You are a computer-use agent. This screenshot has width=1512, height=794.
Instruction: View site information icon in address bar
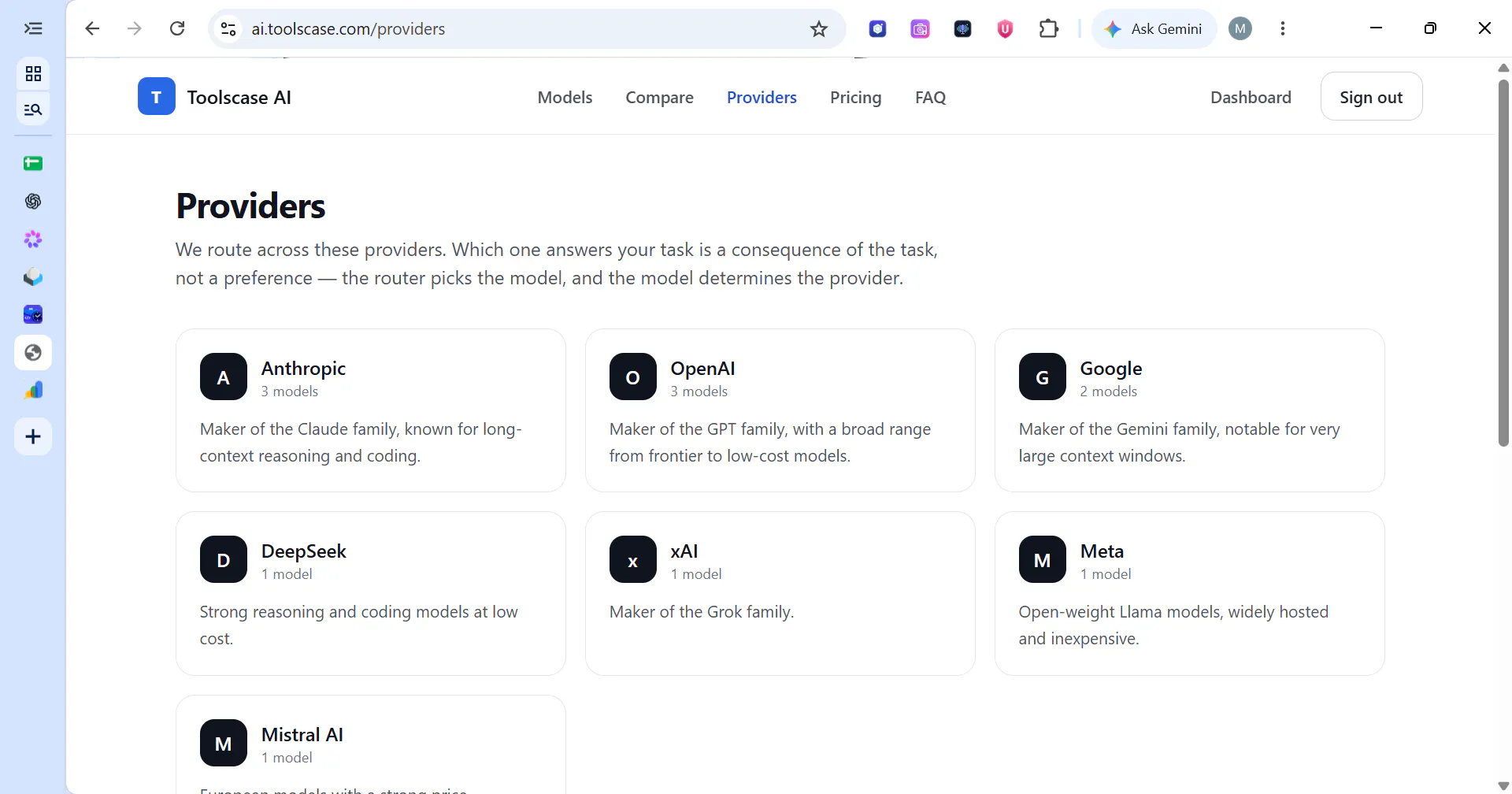[x=228, y=29]
